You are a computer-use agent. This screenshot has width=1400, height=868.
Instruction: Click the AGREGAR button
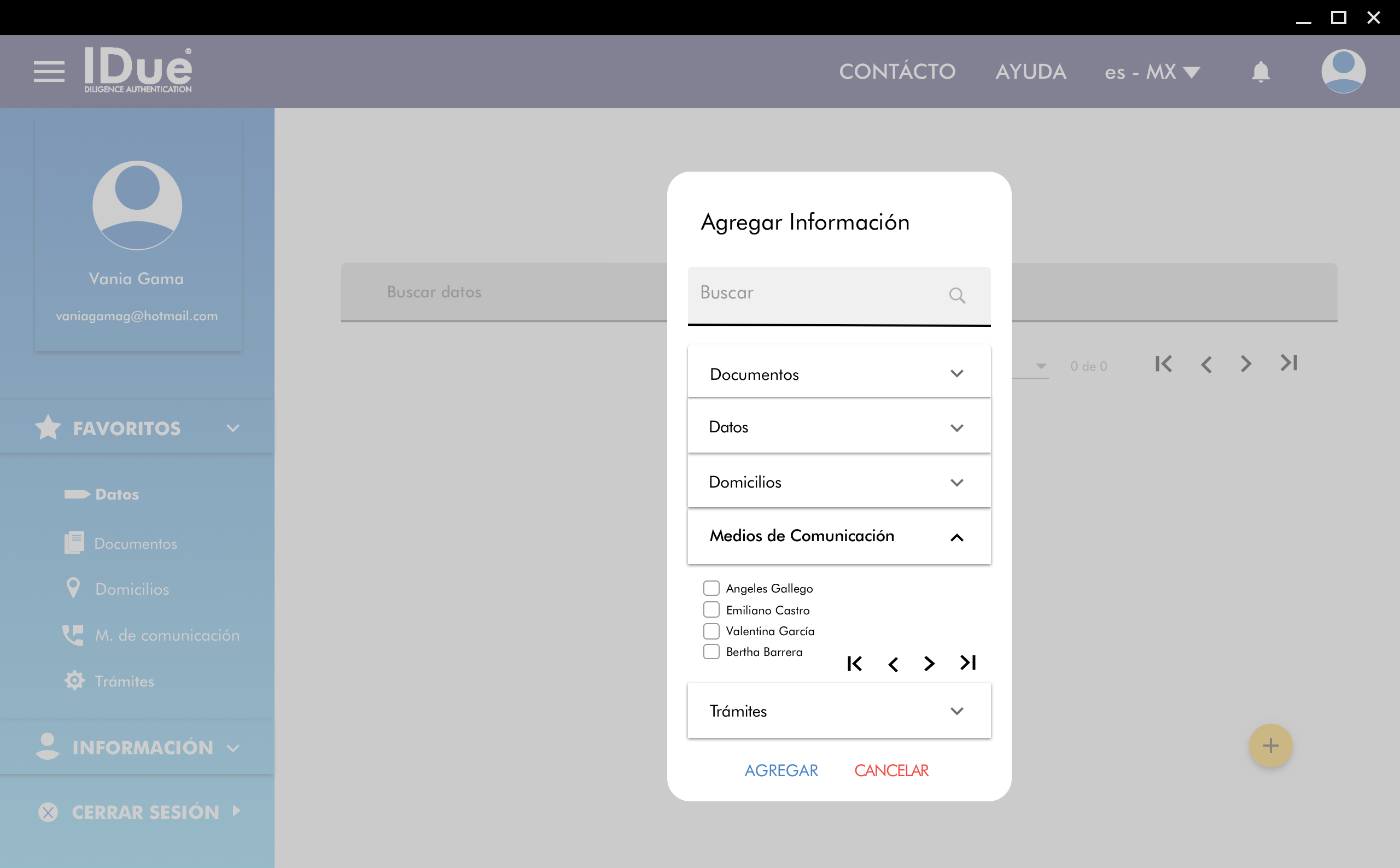pyautogui.click(x=781, y=770)
